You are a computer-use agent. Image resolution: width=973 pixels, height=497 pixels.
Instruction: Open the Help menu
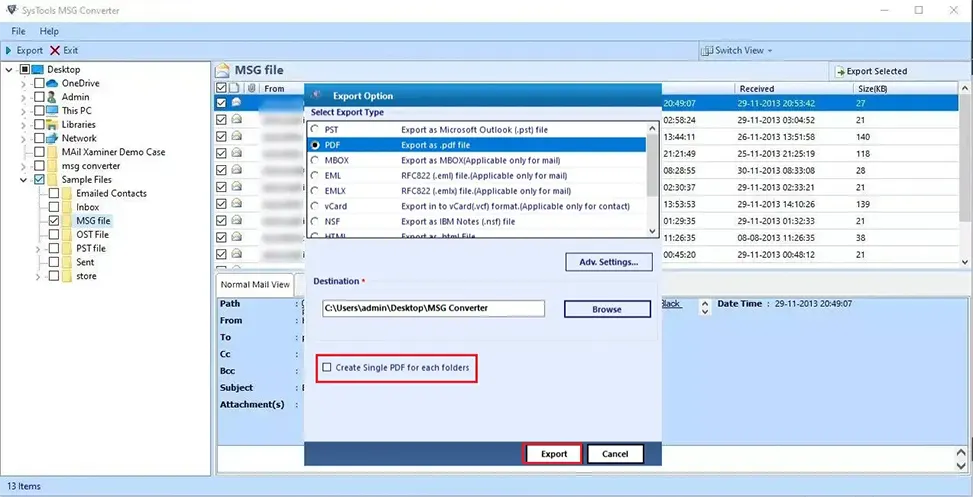click(x=49, y=31)
